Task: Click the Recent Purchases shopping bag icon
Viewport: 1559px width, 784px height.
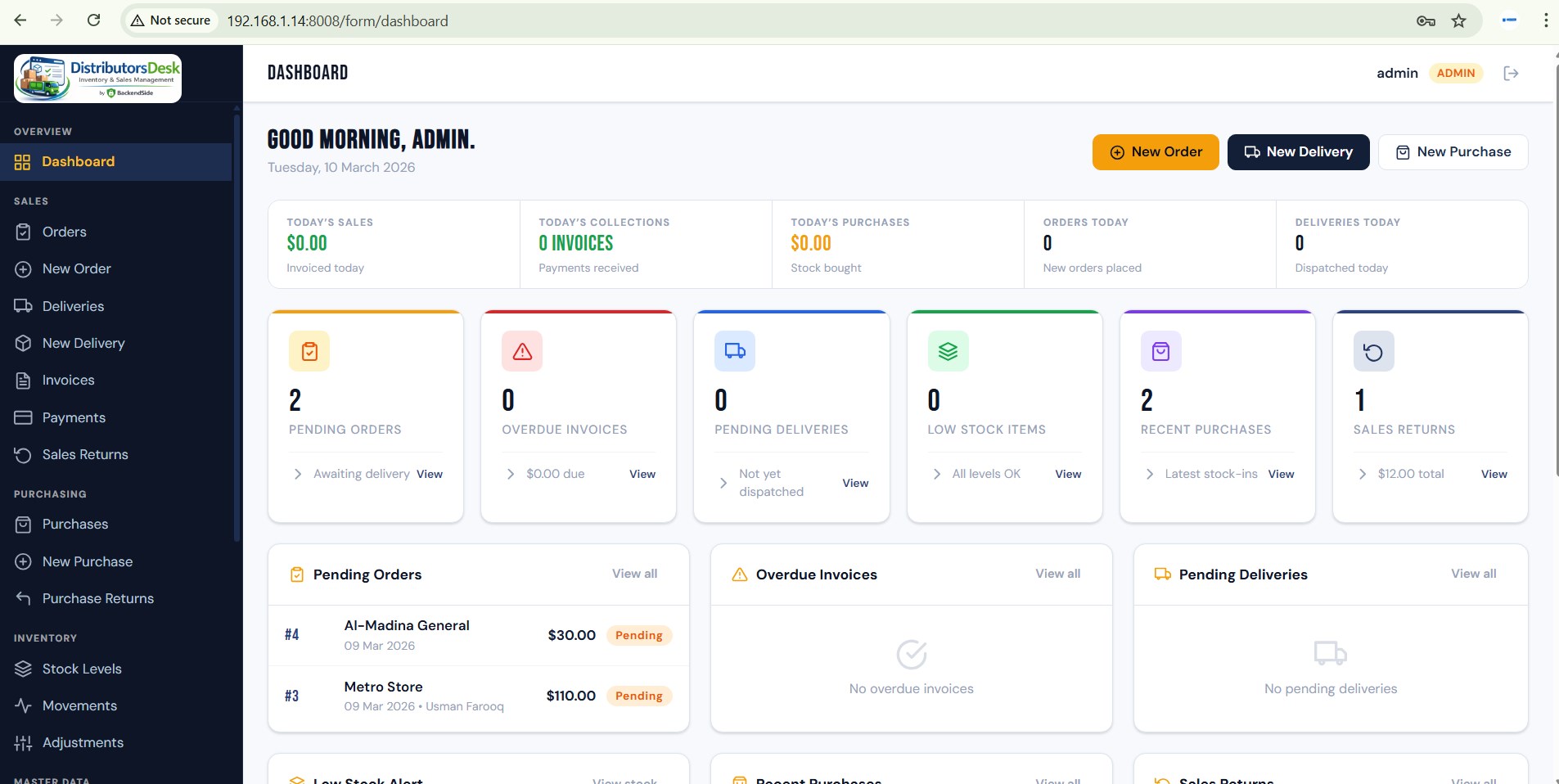Action: point(1160,351)
